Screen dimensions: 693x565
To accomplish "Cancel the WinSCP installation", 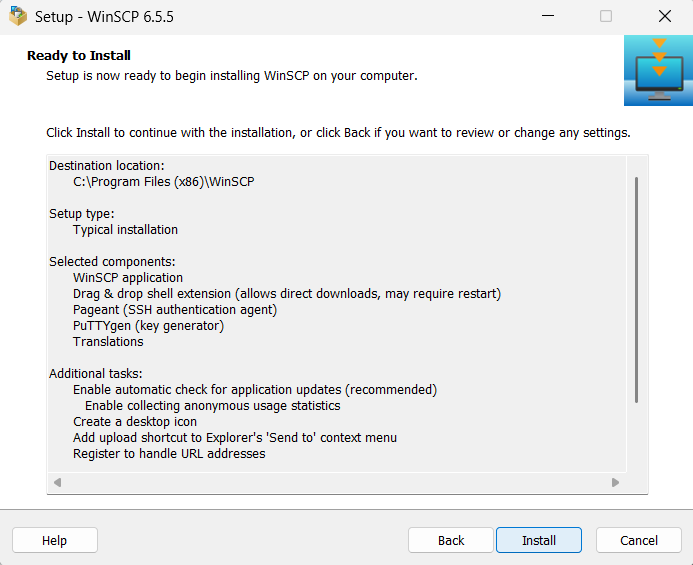I will [638, 540].
